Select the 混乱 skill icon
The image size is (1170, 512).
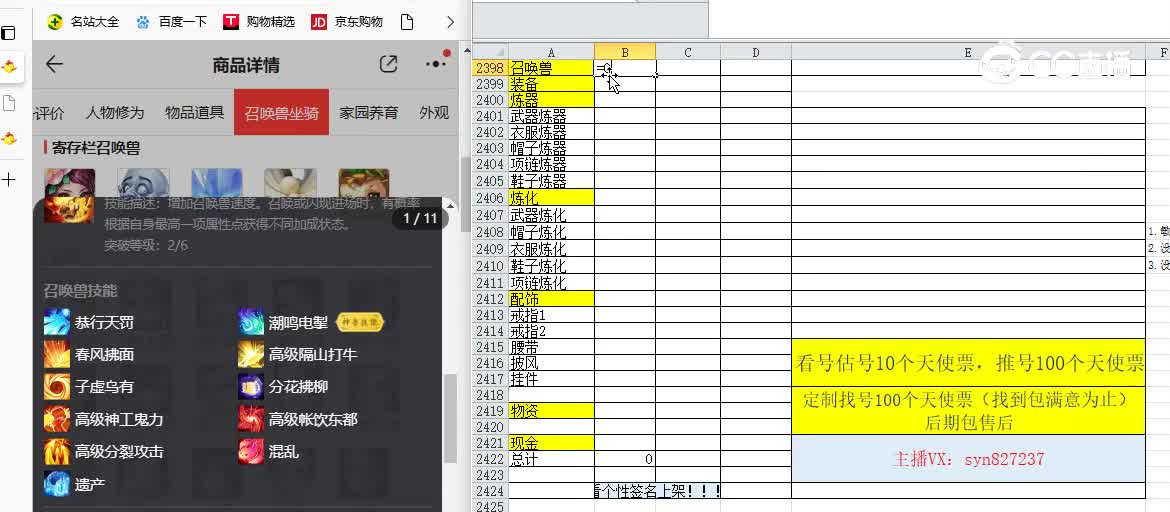[x=251, y=452]
